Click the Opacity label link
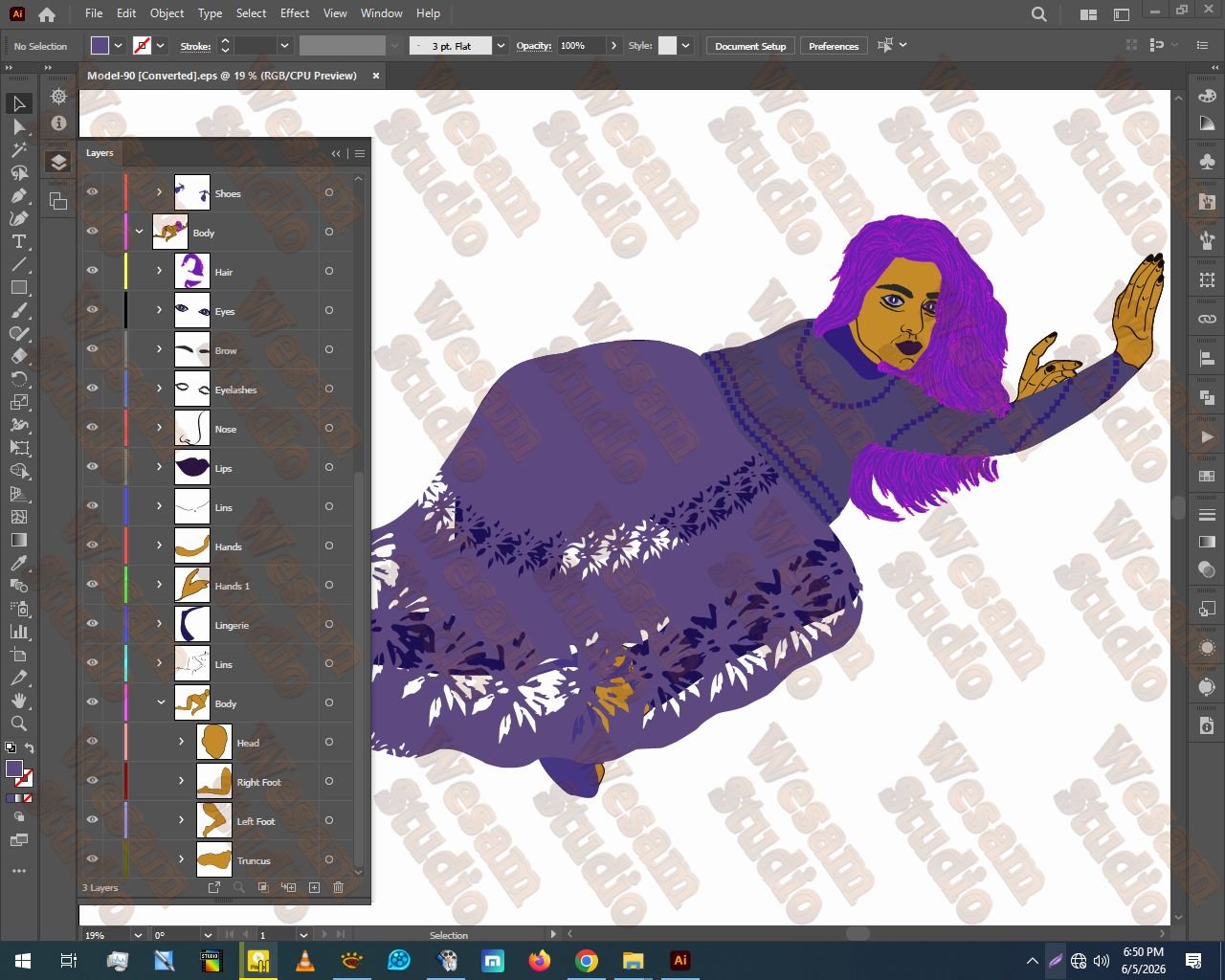1225x980 pixels. tap(534, 46)
